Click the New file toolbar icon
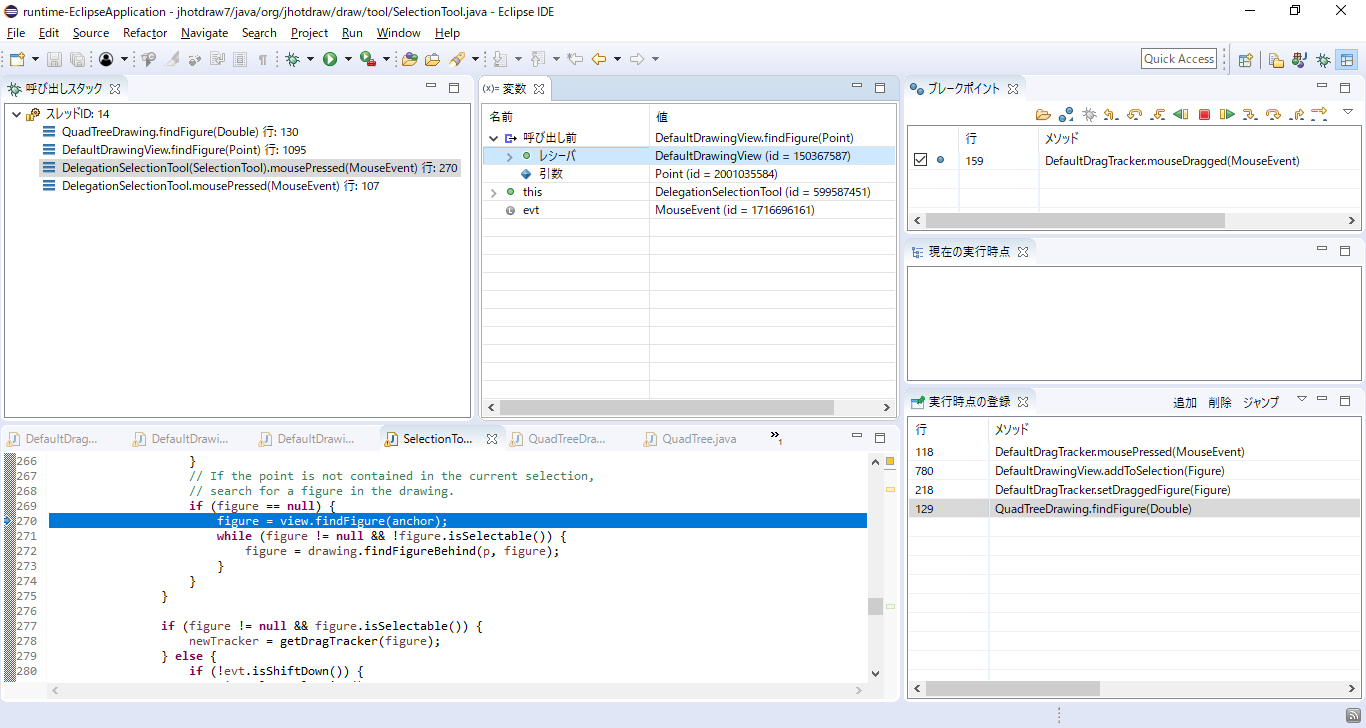Image resolution: width=1366 pixels, height=728 pixels. tap(17, 59)
